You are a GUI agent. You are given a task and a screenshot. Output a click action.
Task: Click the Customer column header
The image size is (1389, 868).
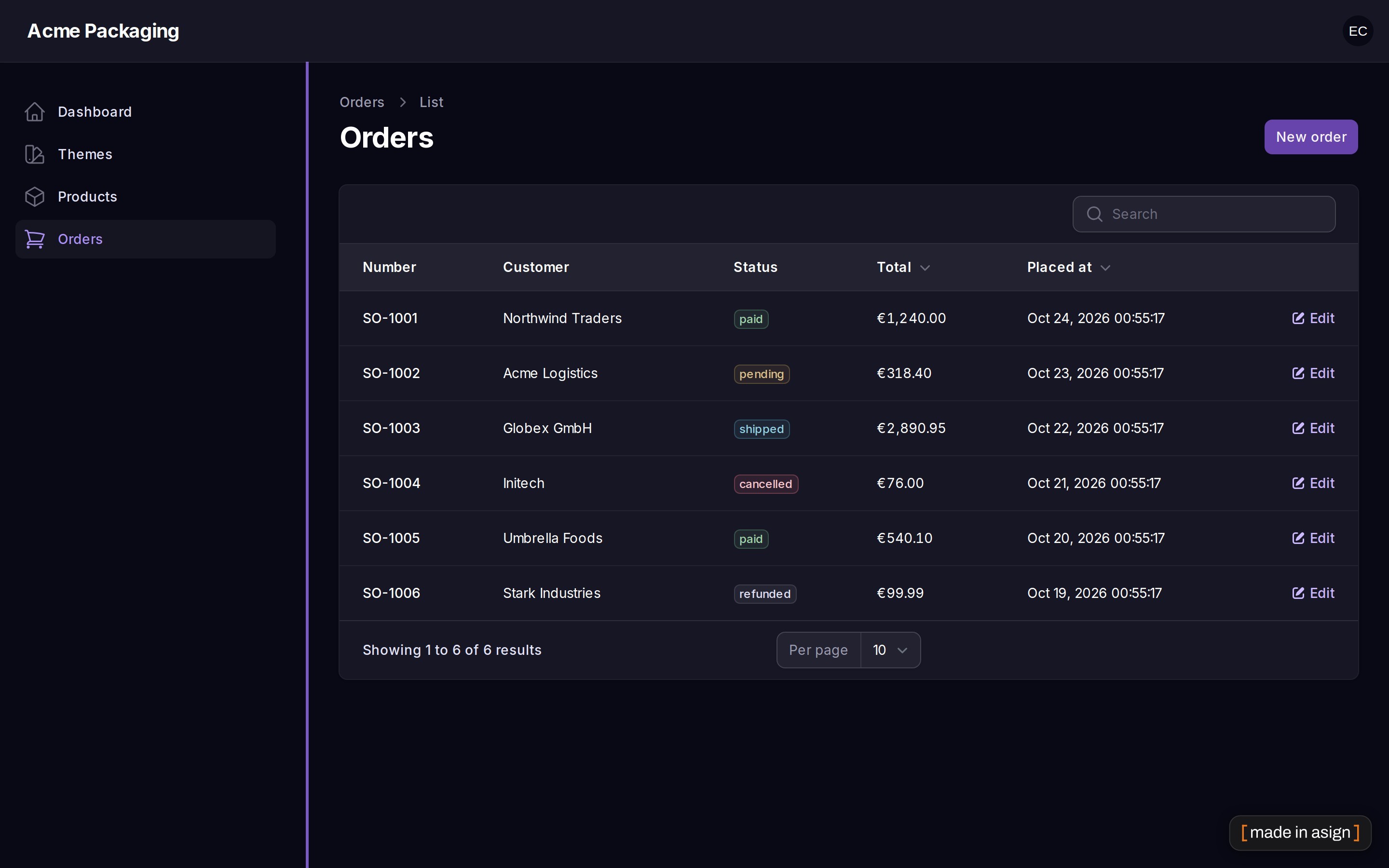(x=536, y=268)
